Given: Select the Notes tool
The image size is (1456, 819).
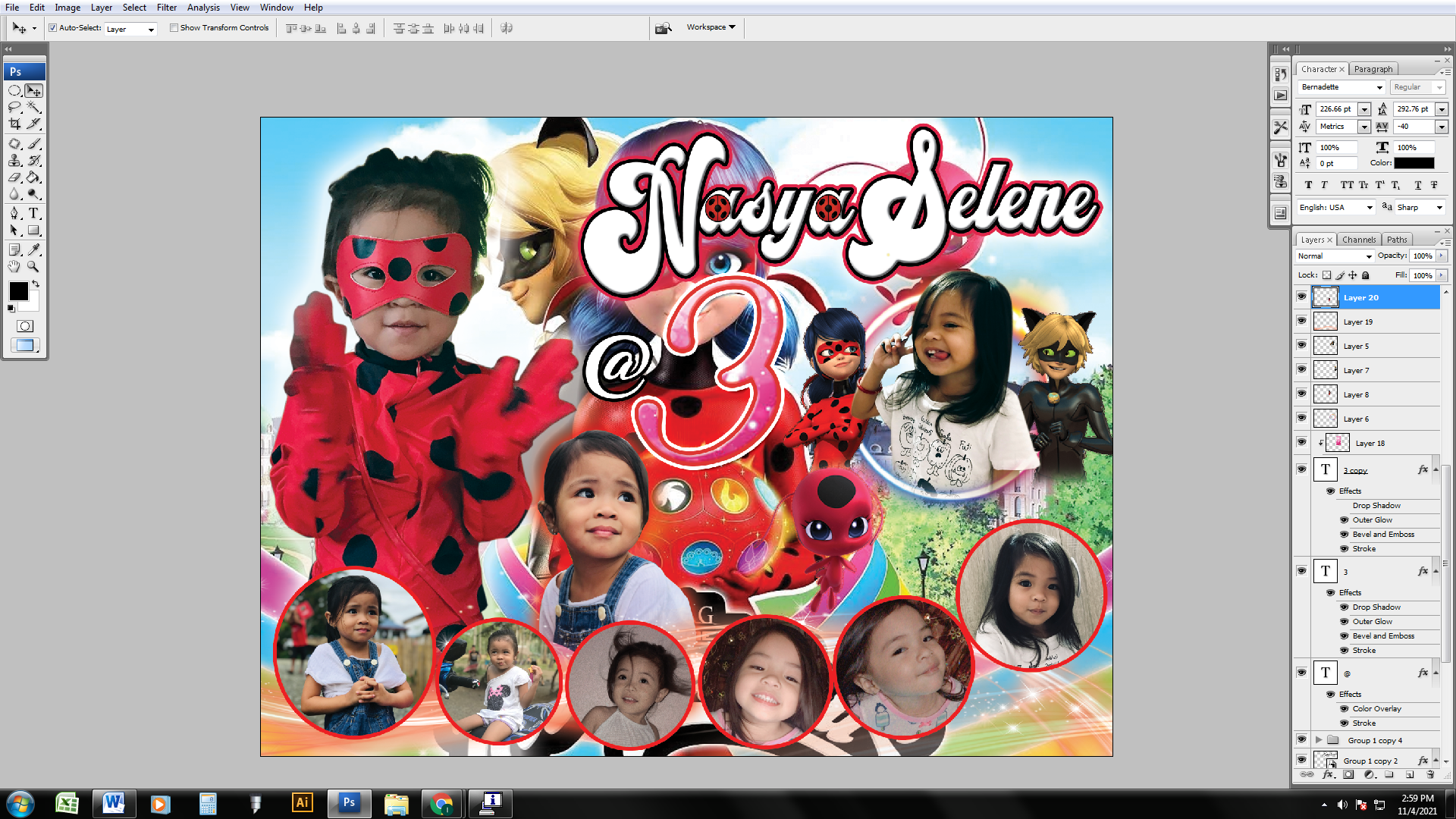Looking at the screenshot, I should [14, 249].
